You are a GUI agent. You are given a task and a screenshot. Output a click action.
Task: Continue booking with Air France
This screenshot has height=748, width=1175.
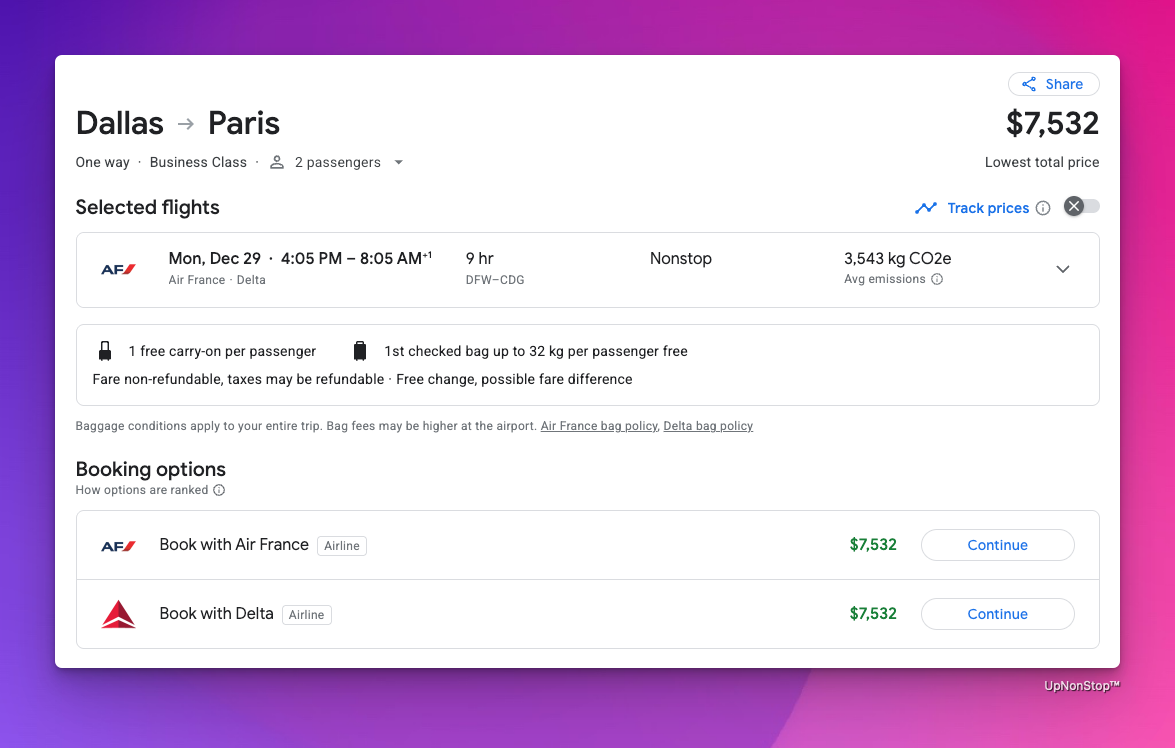pos(997,545)
